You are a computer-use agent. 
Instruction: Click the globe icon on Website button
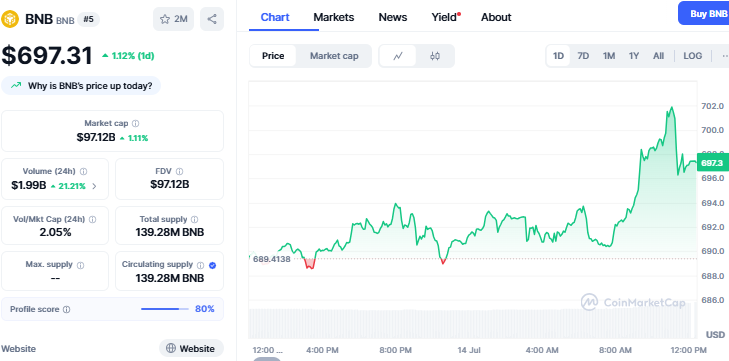(171, 348)
